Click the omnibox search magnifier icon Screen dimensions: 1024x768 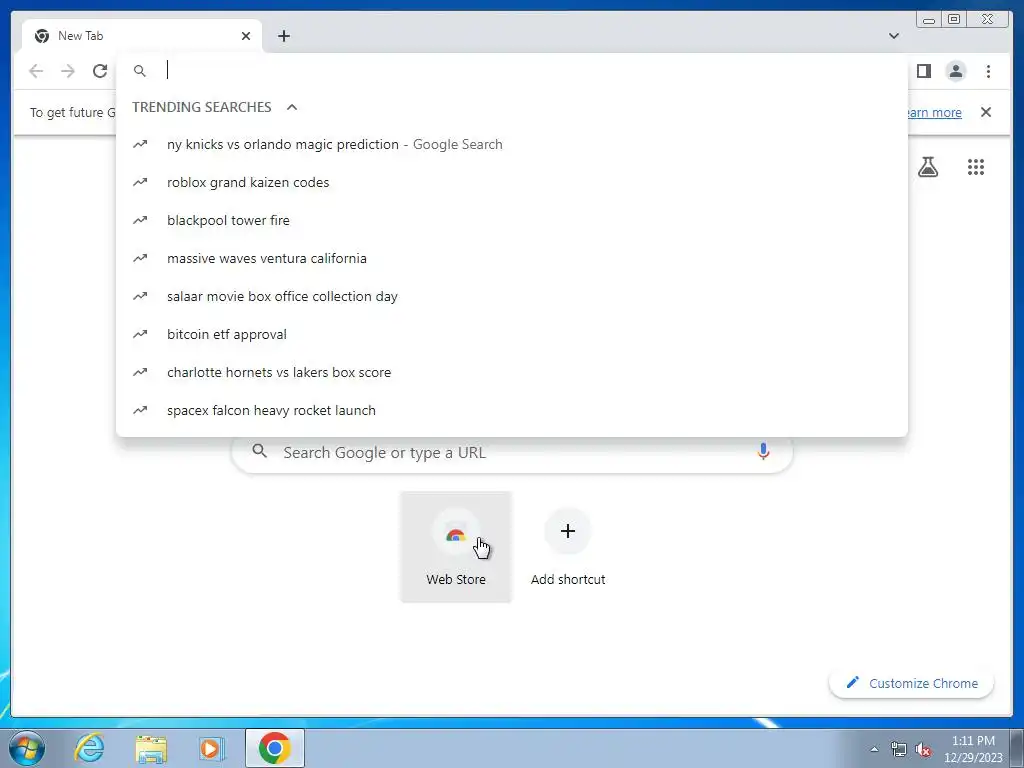(x=140, y=71)
